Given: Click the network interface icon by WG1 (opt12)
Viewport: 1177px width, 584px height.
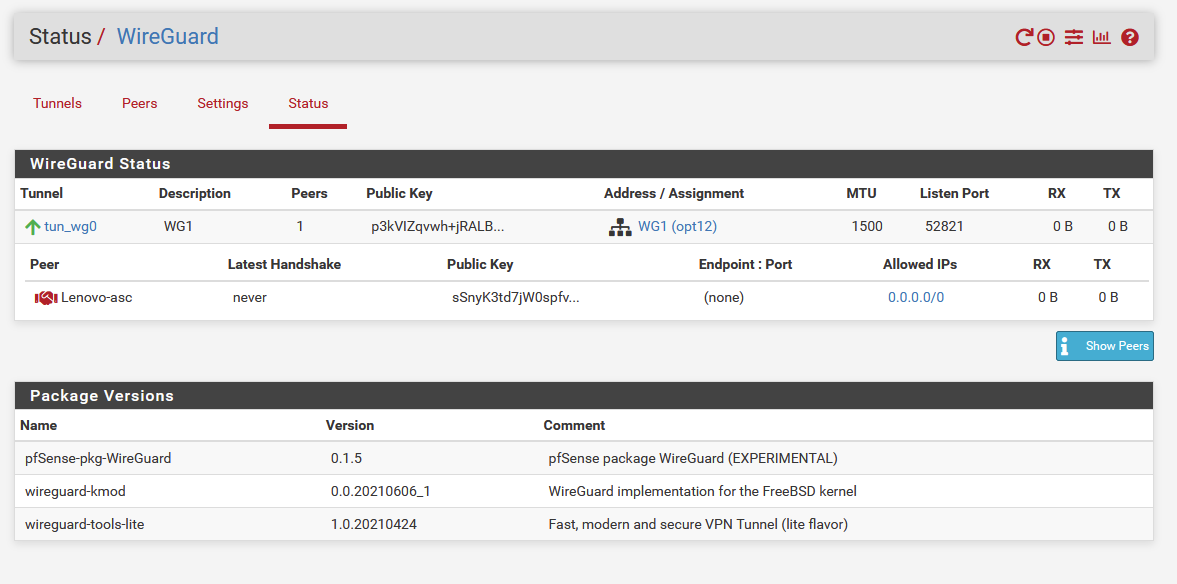Looking at the screenshot, I should click(620, 227).
